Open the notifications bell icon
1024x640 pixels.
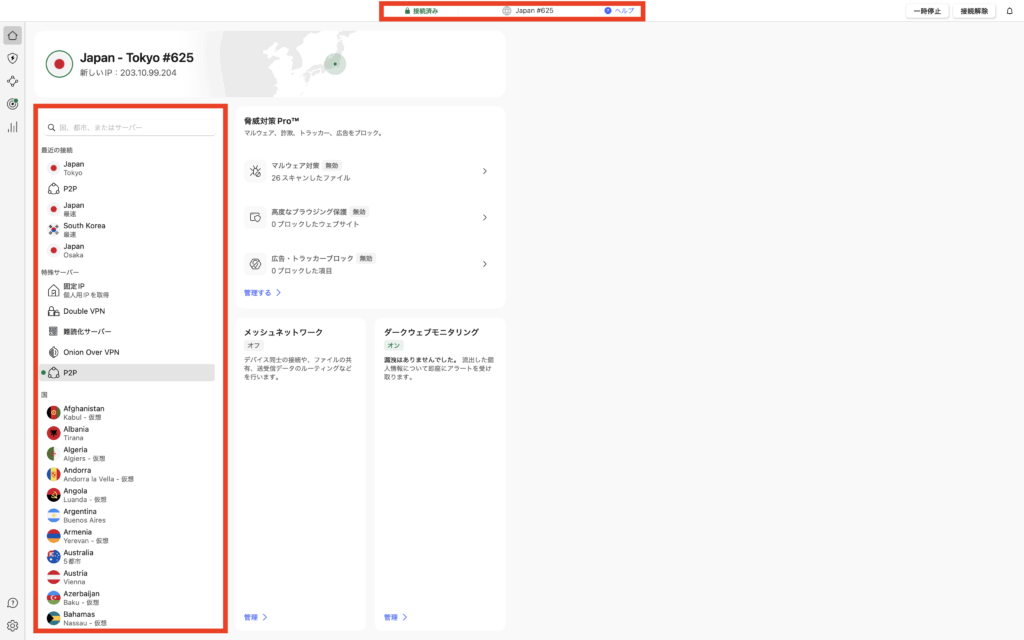point(1010,10)
